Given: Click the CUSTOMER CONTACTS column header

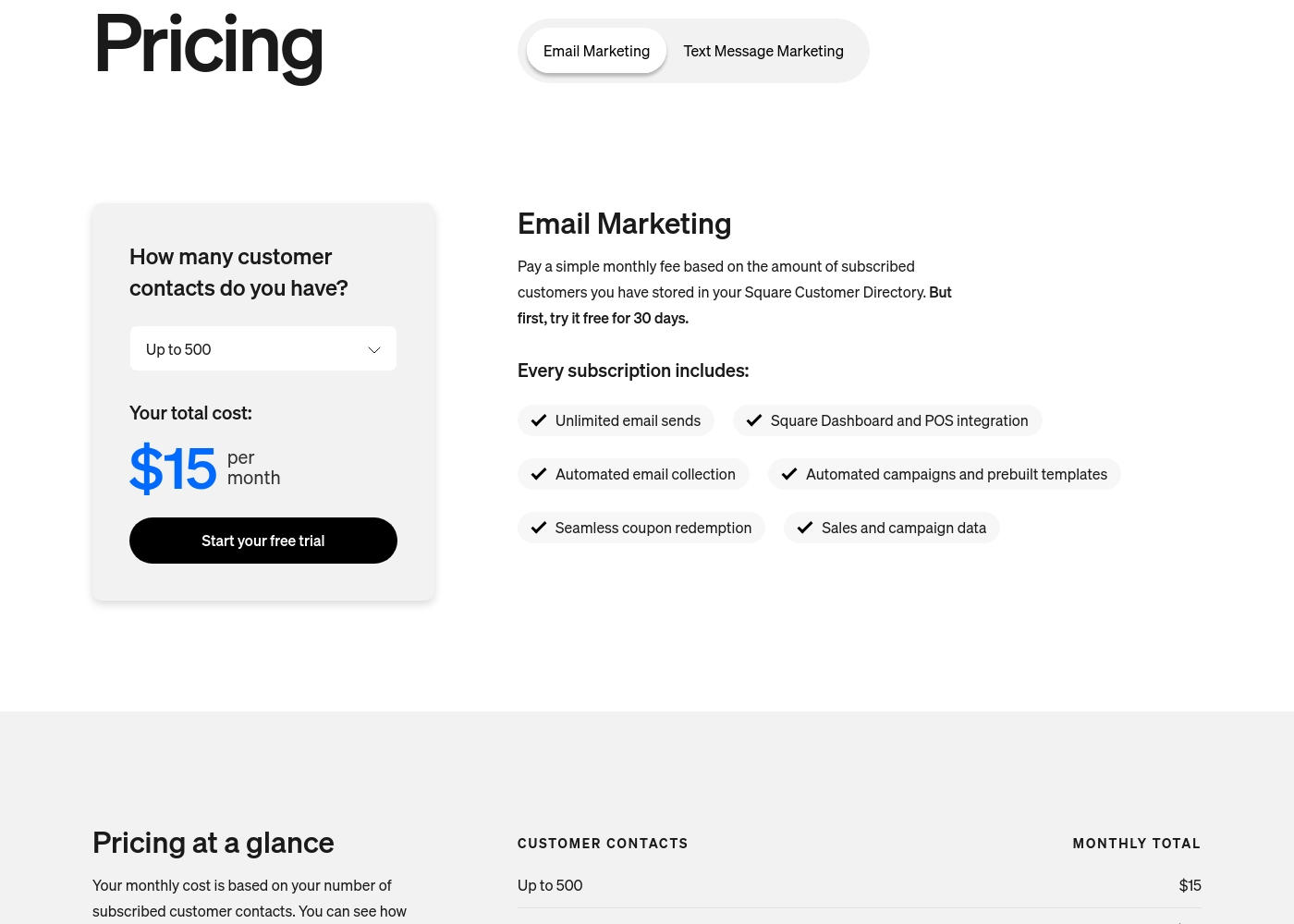Looking at the screenshot, I should coord(603,844).
